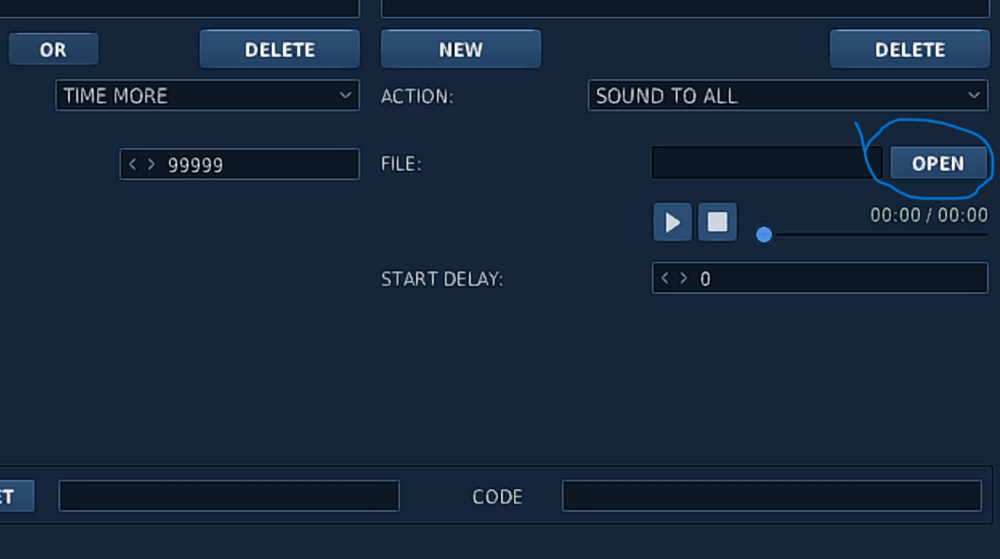Image resolution: width=1000 pixels, height=559 pixels.
Task: Click the audio position slider handle
Action: click(764, 234)
